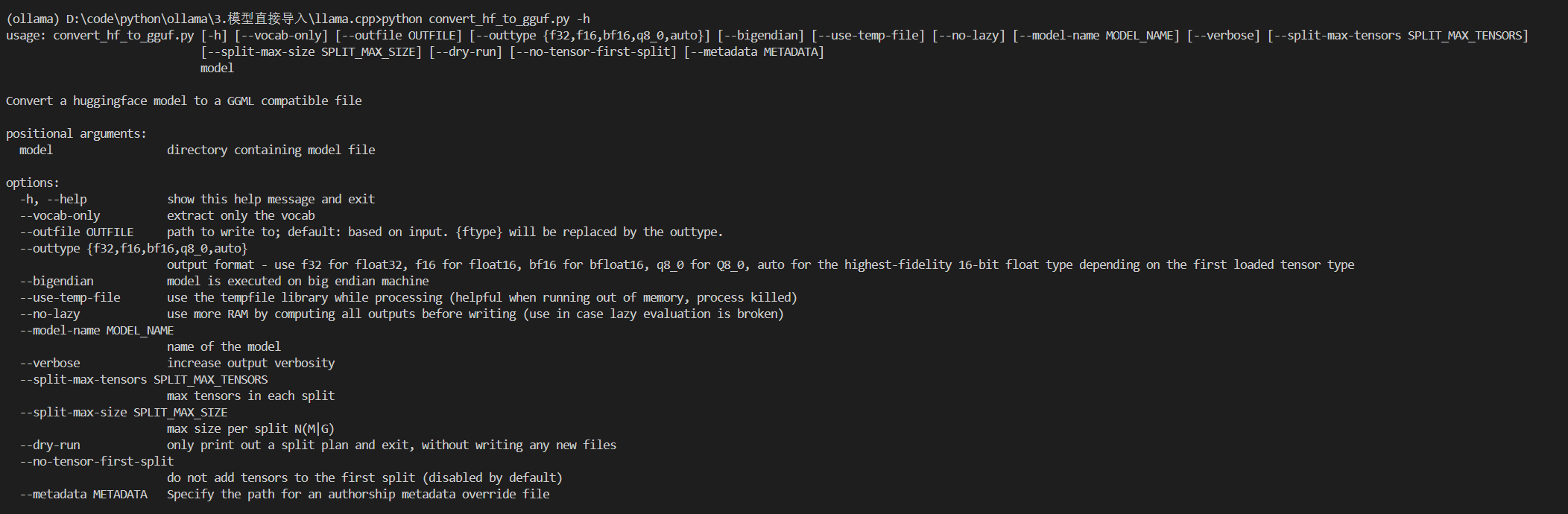This screenshot has width=1568, height=514.
Task: Click "--dry-run" in the options list
Action: 50,445
